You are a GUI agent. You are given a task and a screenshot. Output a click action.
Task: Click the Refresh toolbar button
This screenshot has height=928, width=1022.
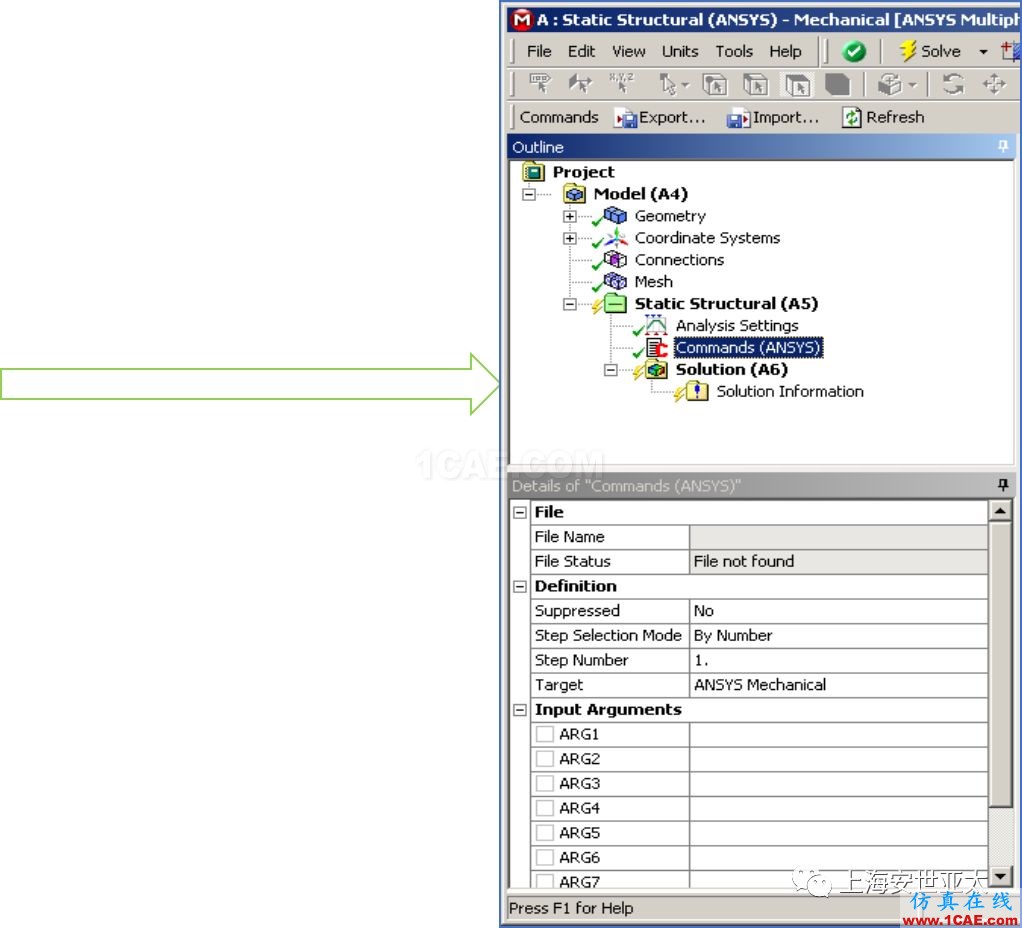[x=883, y=117]
